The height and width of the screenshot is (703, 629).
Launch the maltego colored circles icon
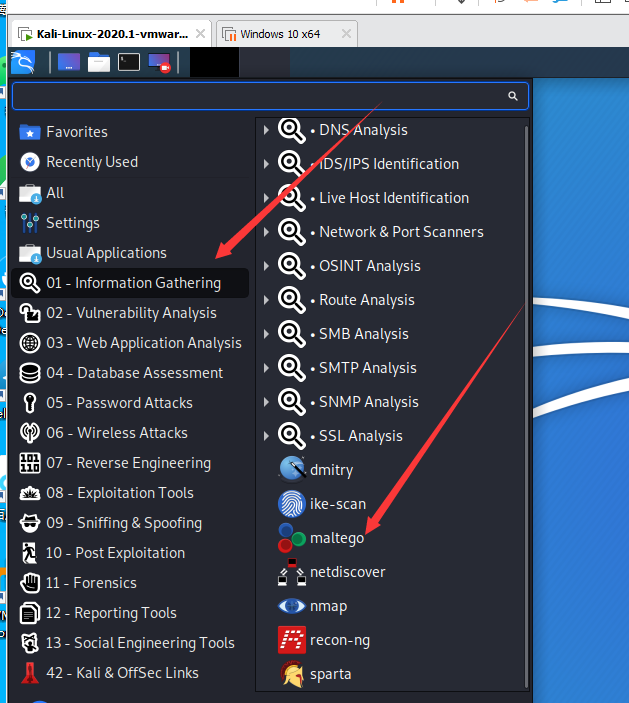click(292, 538)
